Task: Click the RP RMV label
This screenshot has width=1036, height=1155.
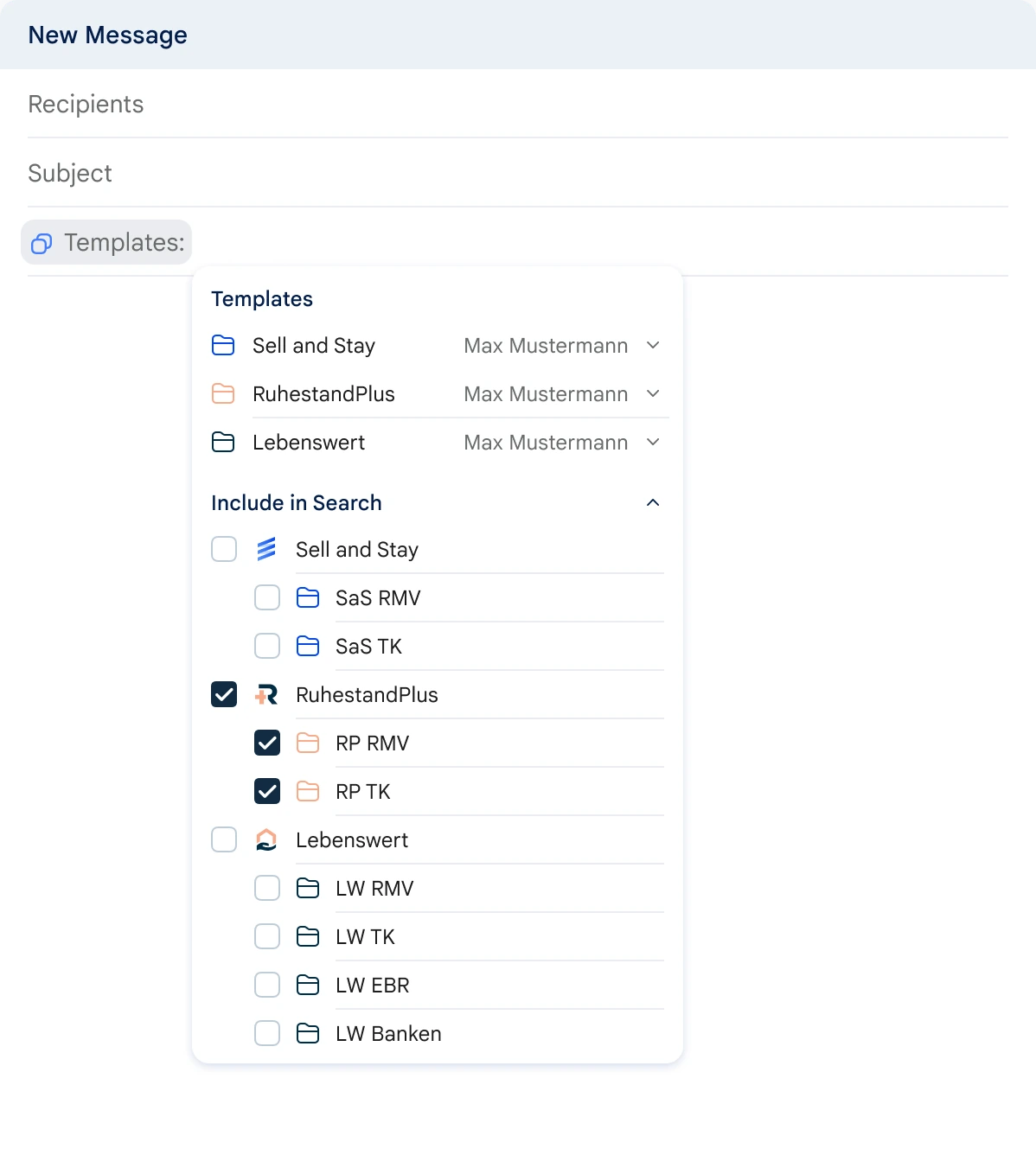Action: click(372, 743)
